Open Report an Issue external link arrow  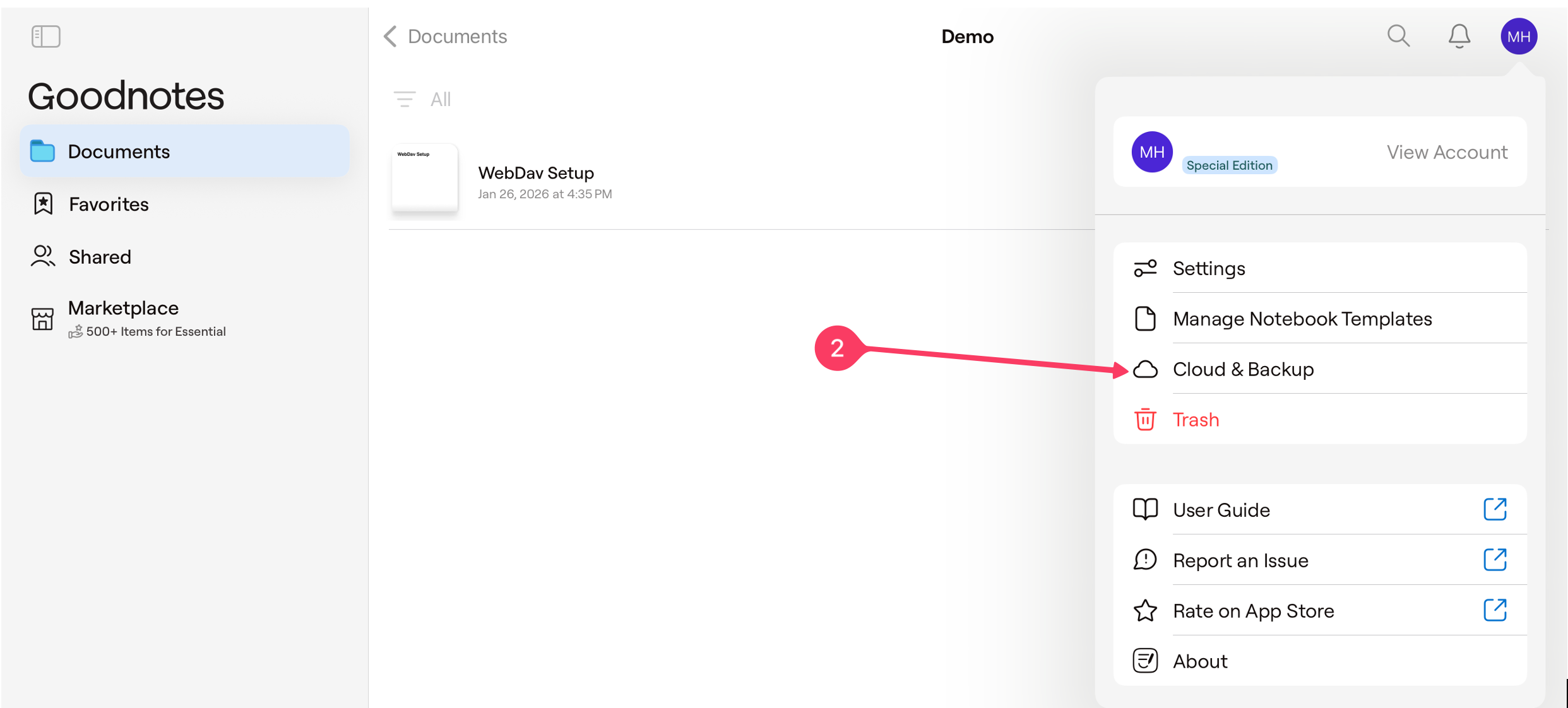coord(1495,559)
